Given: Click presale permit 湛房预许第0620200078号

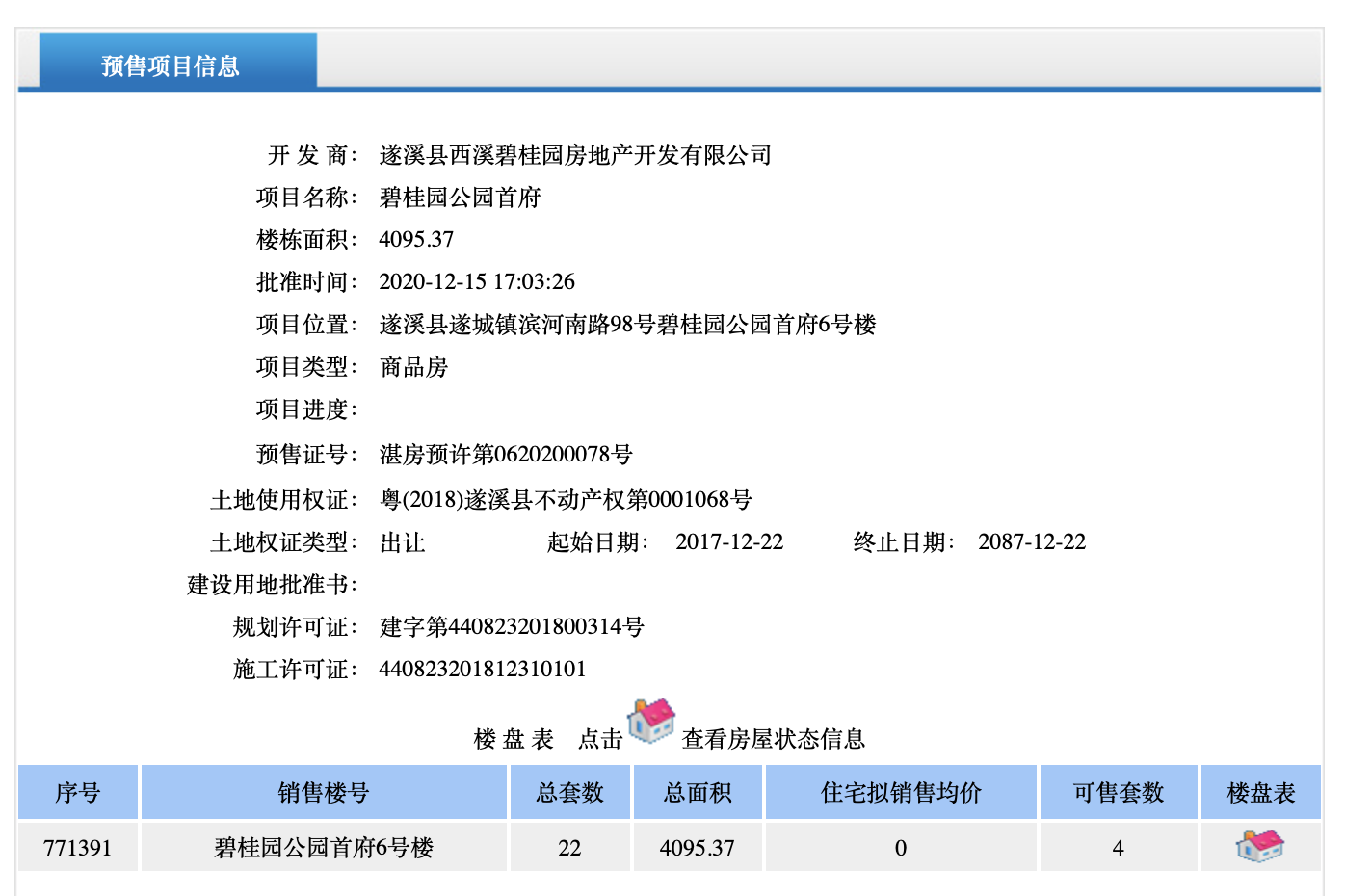Looking at the screenshot, I should 506,454.
